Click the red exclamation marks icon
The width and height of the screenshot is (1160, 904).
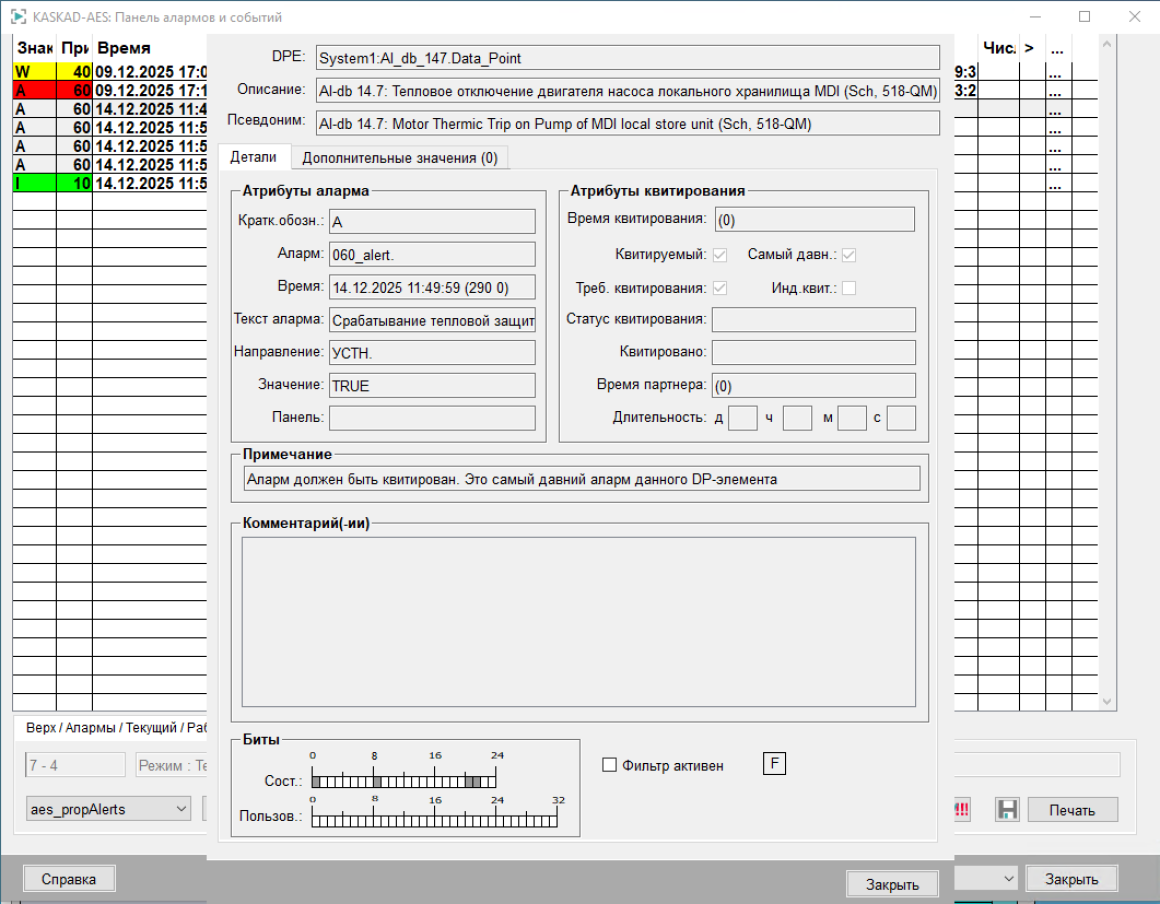point(962,810)
